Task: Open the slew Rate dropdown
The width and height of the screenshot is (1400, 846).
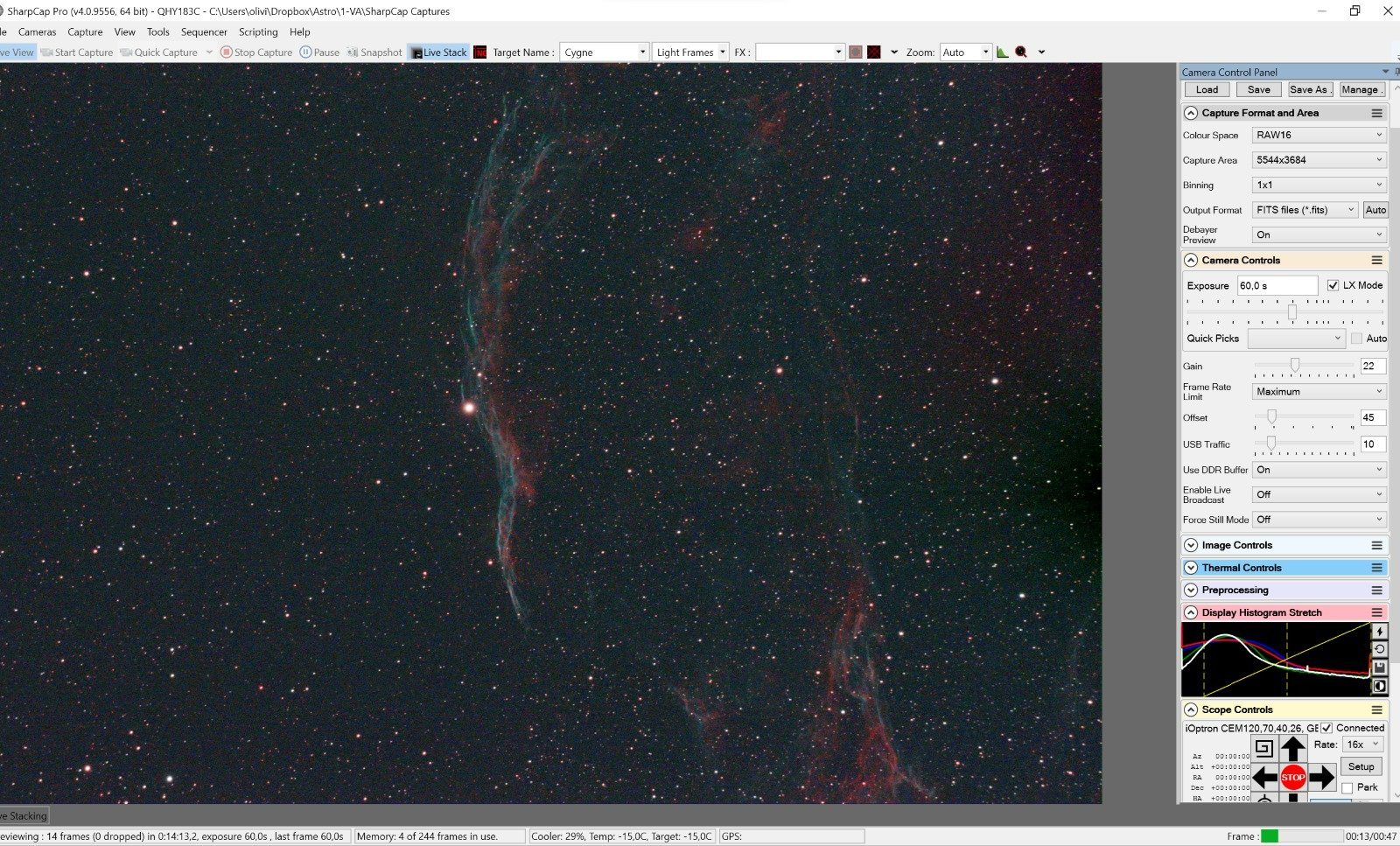Action: [1362, 745]
